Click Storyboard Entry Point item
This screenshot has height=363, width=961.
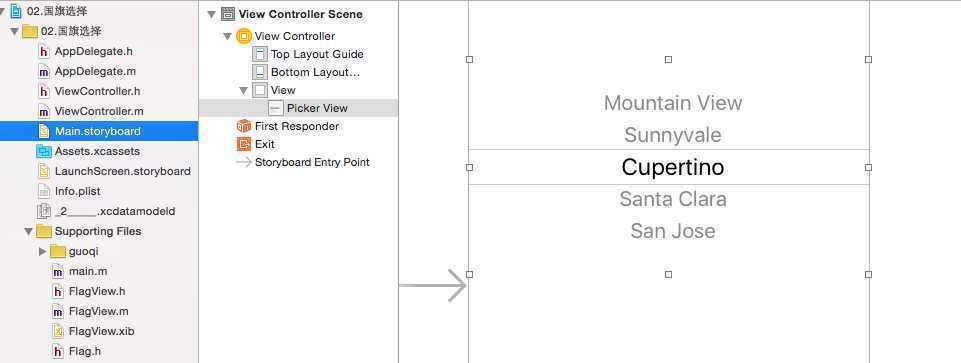[312, 162]
